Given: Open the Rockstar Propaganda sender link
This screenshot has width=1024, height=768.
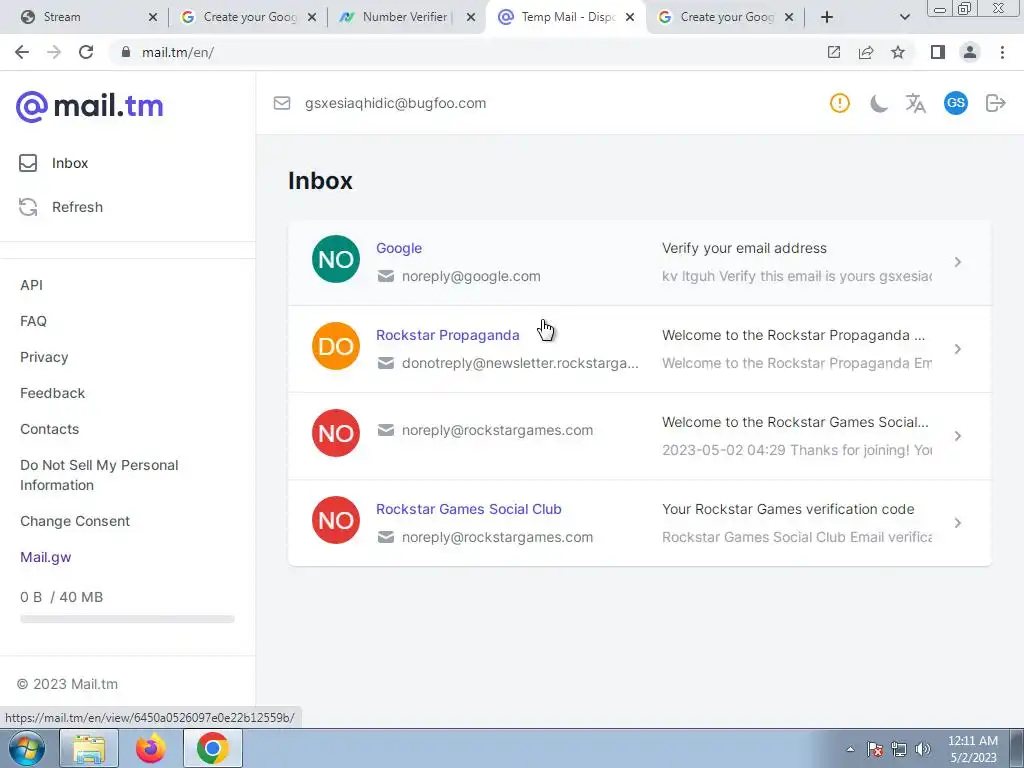Looking at the screenshot, I should pyautogui.click(x=448, y=335).
